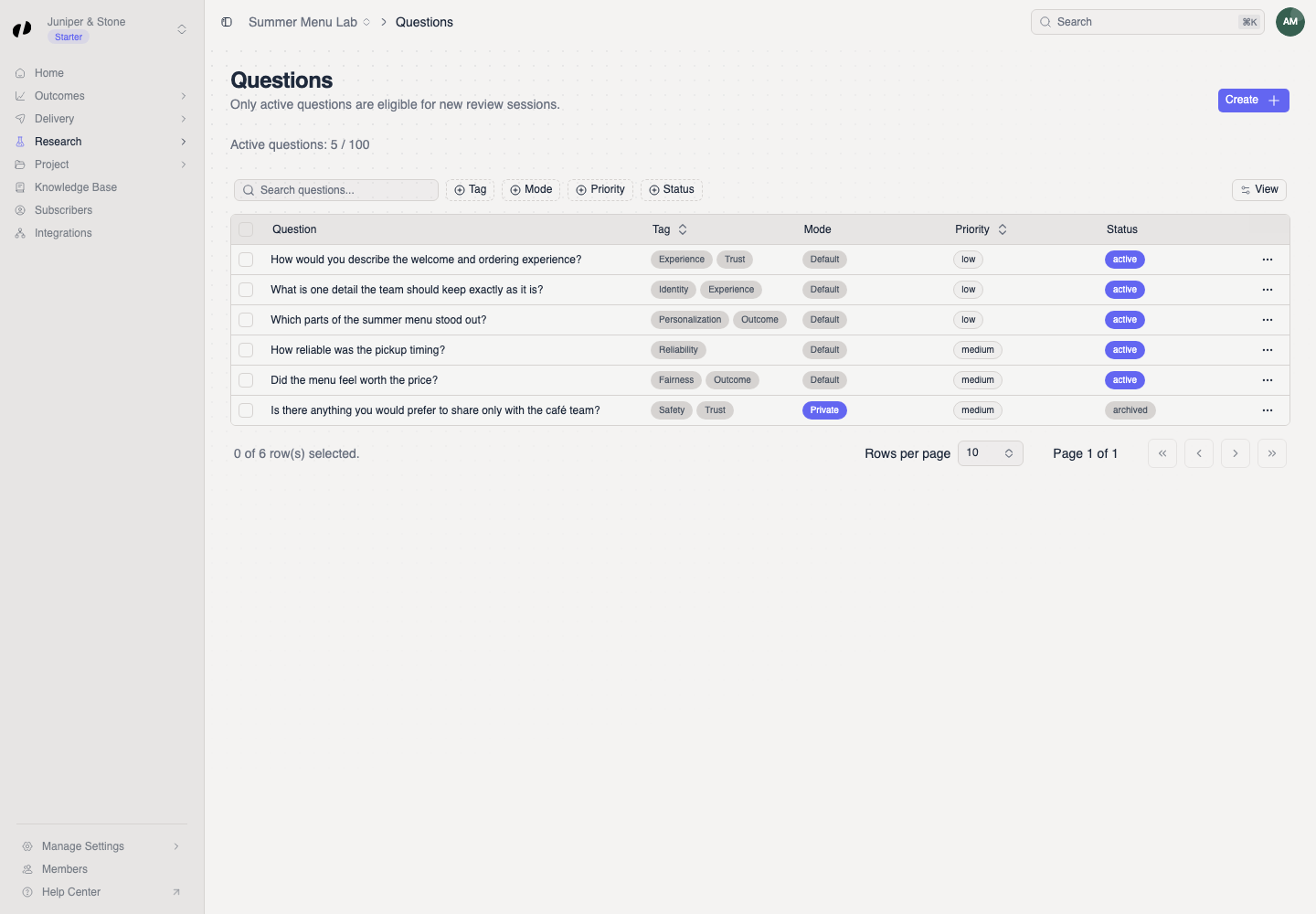Expand Manage Settings submenu
Screen dimensions: 1316x914
point(176,846)
